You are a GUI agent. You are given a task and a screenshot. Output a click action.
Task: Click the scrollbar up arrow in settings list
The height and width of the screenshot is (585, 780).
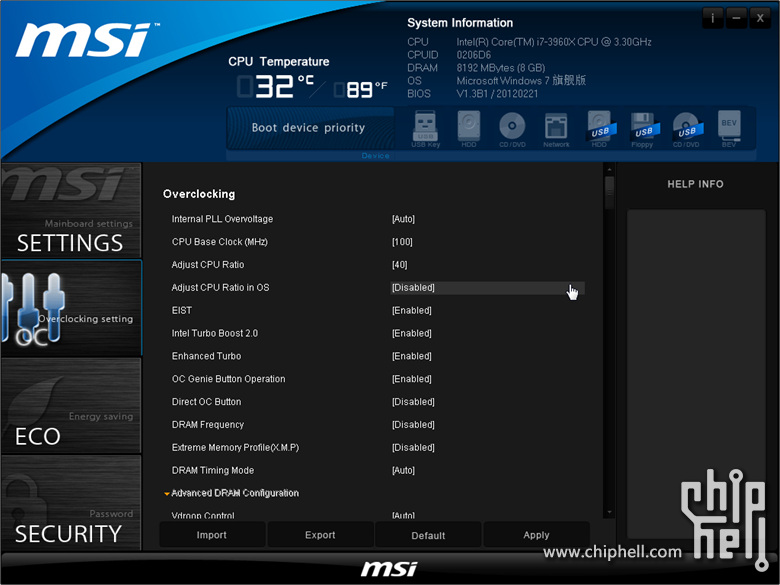pos(609,170)
